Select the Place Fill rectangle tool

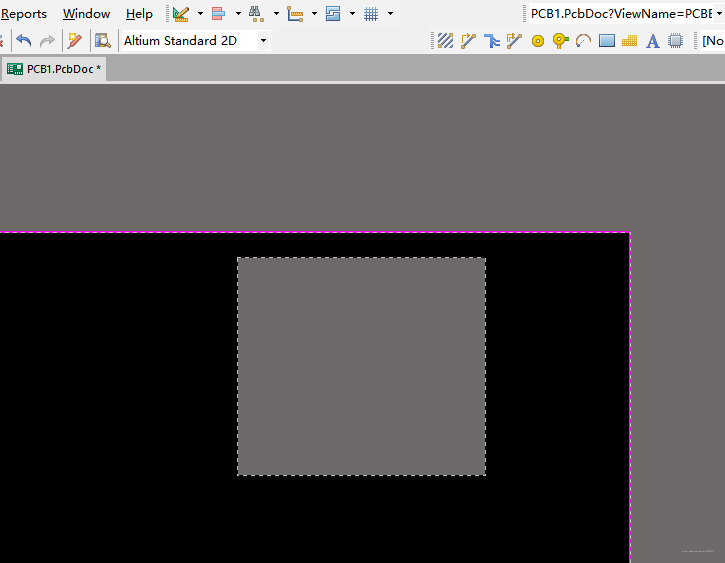[x=607, y=41]
